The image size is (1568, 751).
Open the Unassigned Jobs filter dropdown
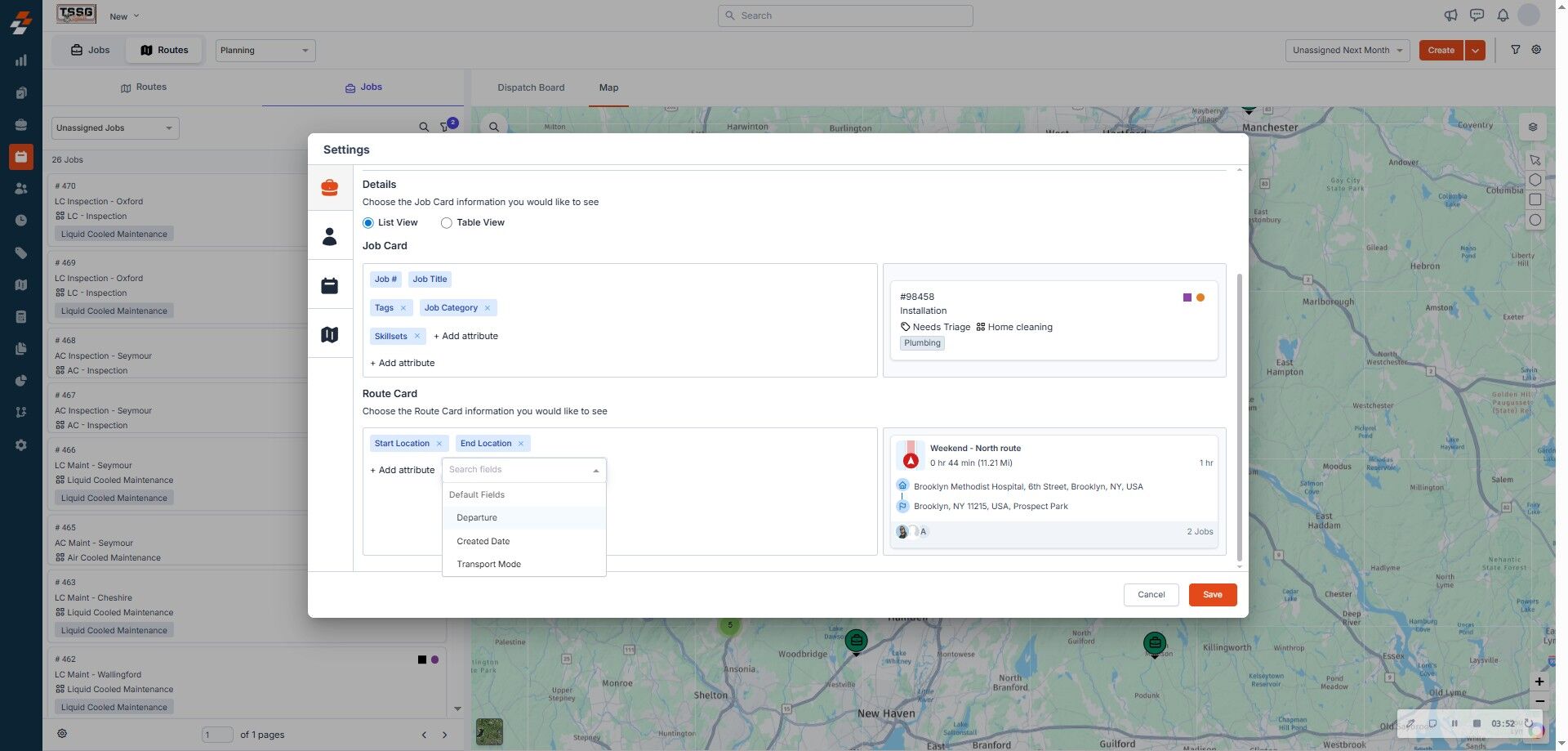[115, 128]
